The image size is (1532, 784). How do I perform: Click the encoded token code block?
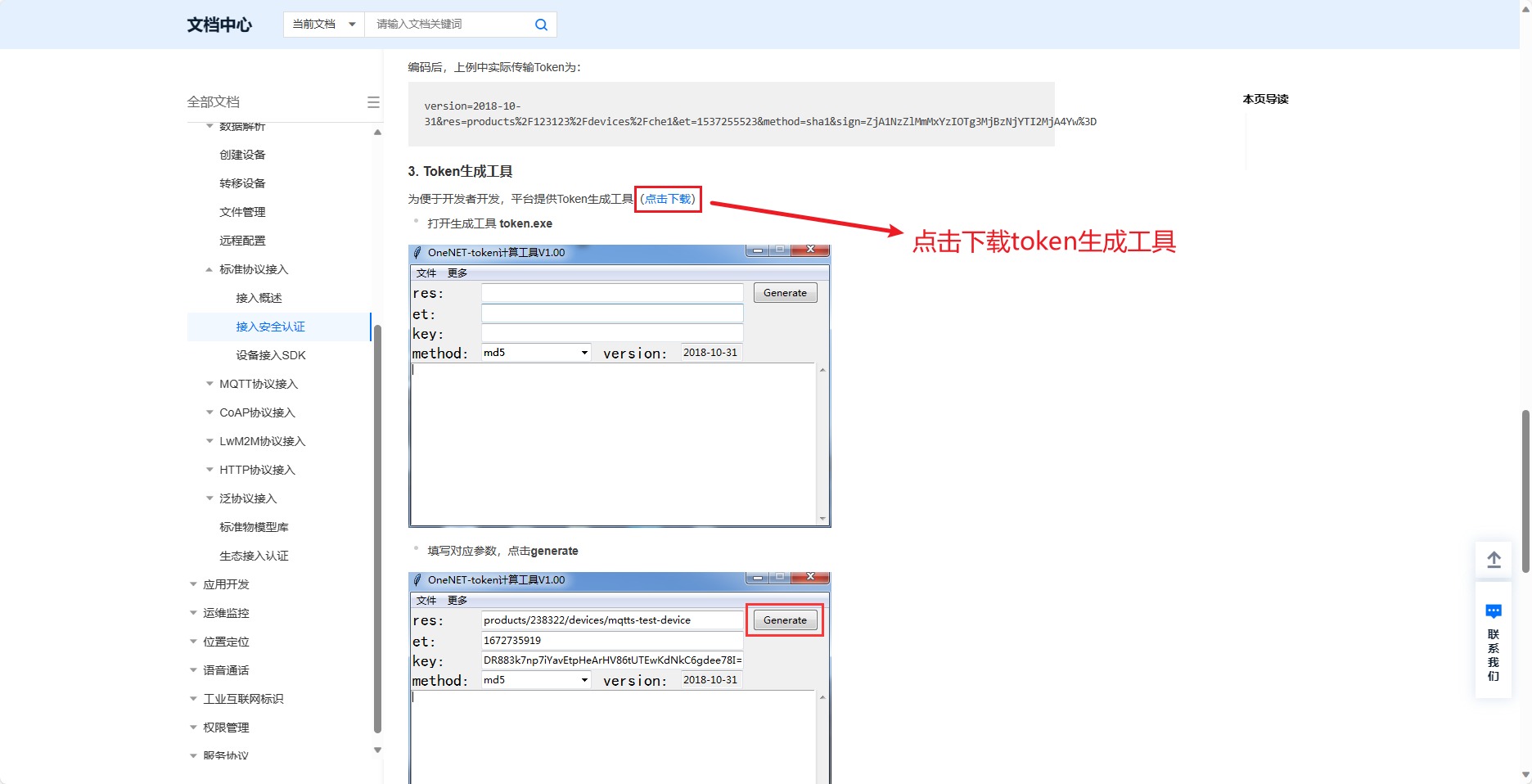coord(732,114)
